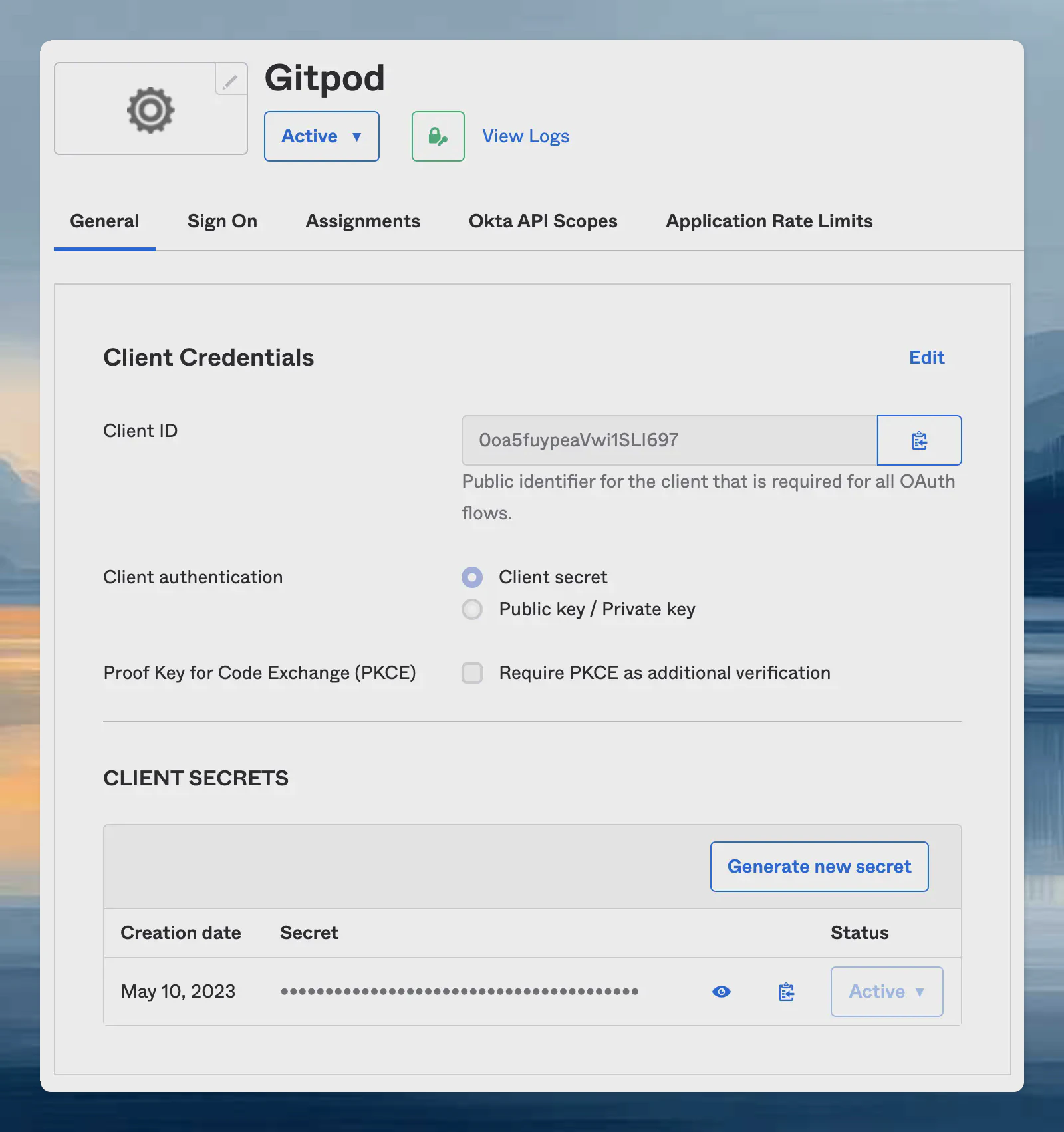Click Edit in Client Credentials section
Screen dimensions: 1064x1132
(927, 358)
